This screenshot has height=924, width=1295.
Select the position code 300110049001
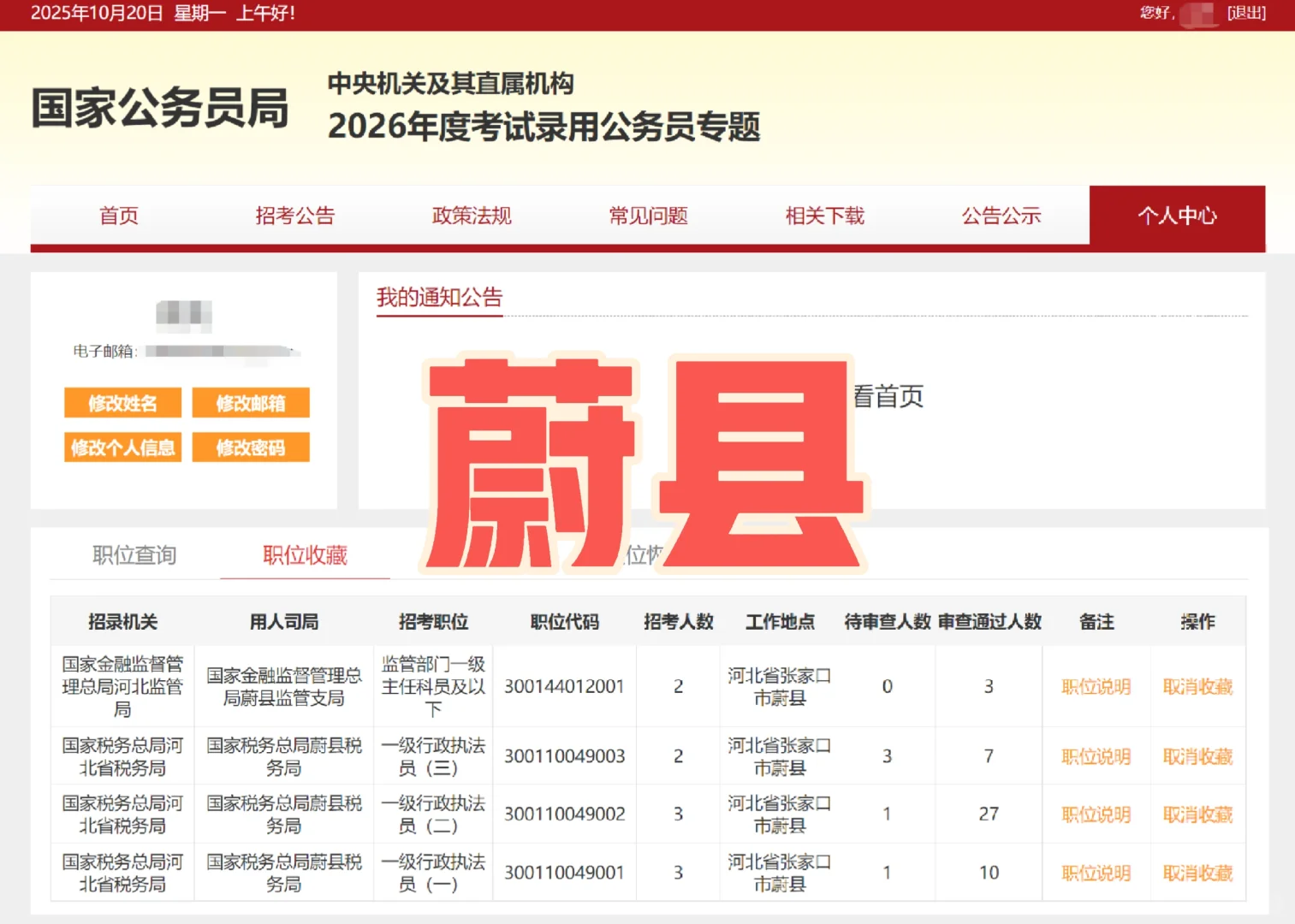[564, 873]
